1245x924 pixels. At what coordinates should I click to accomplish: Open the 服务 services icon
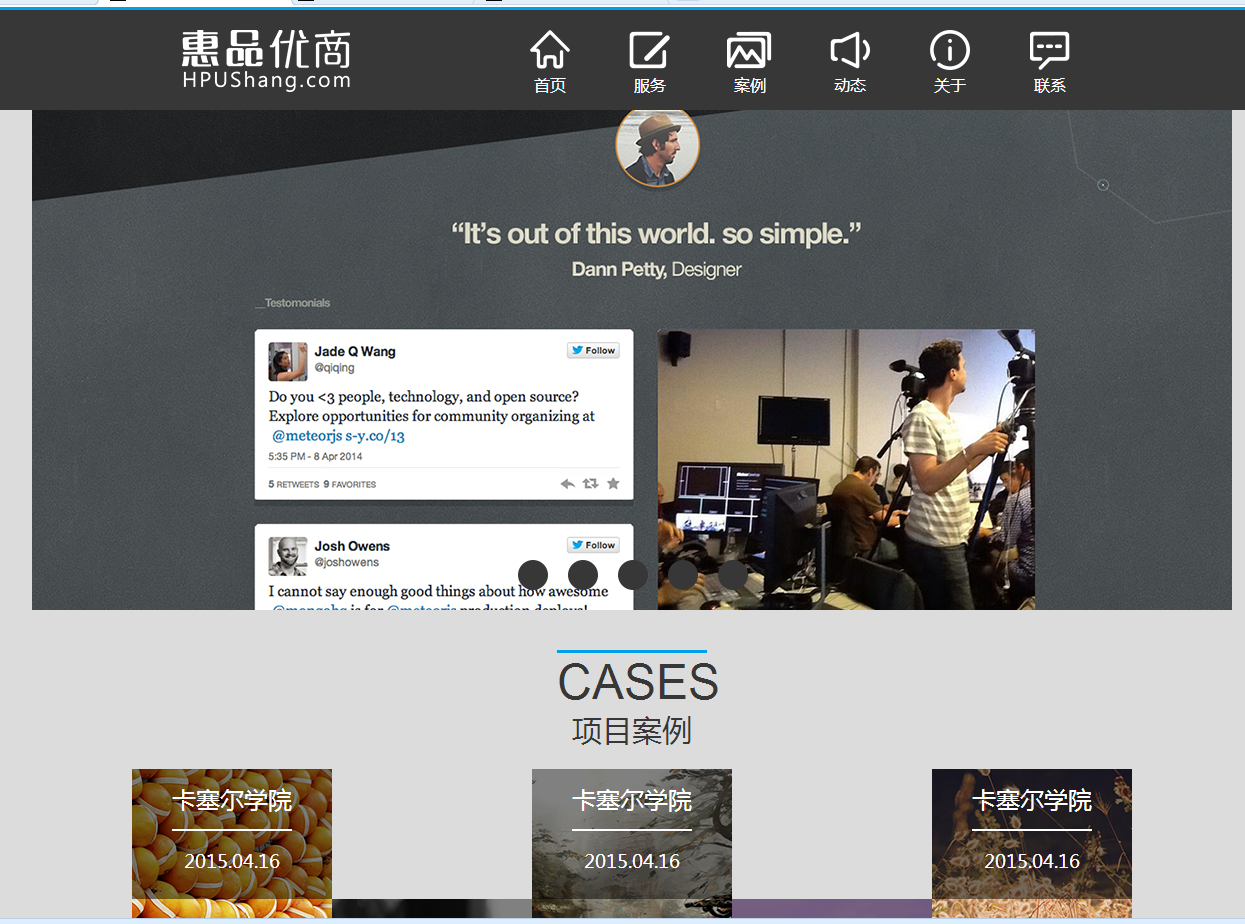point(649,52)
